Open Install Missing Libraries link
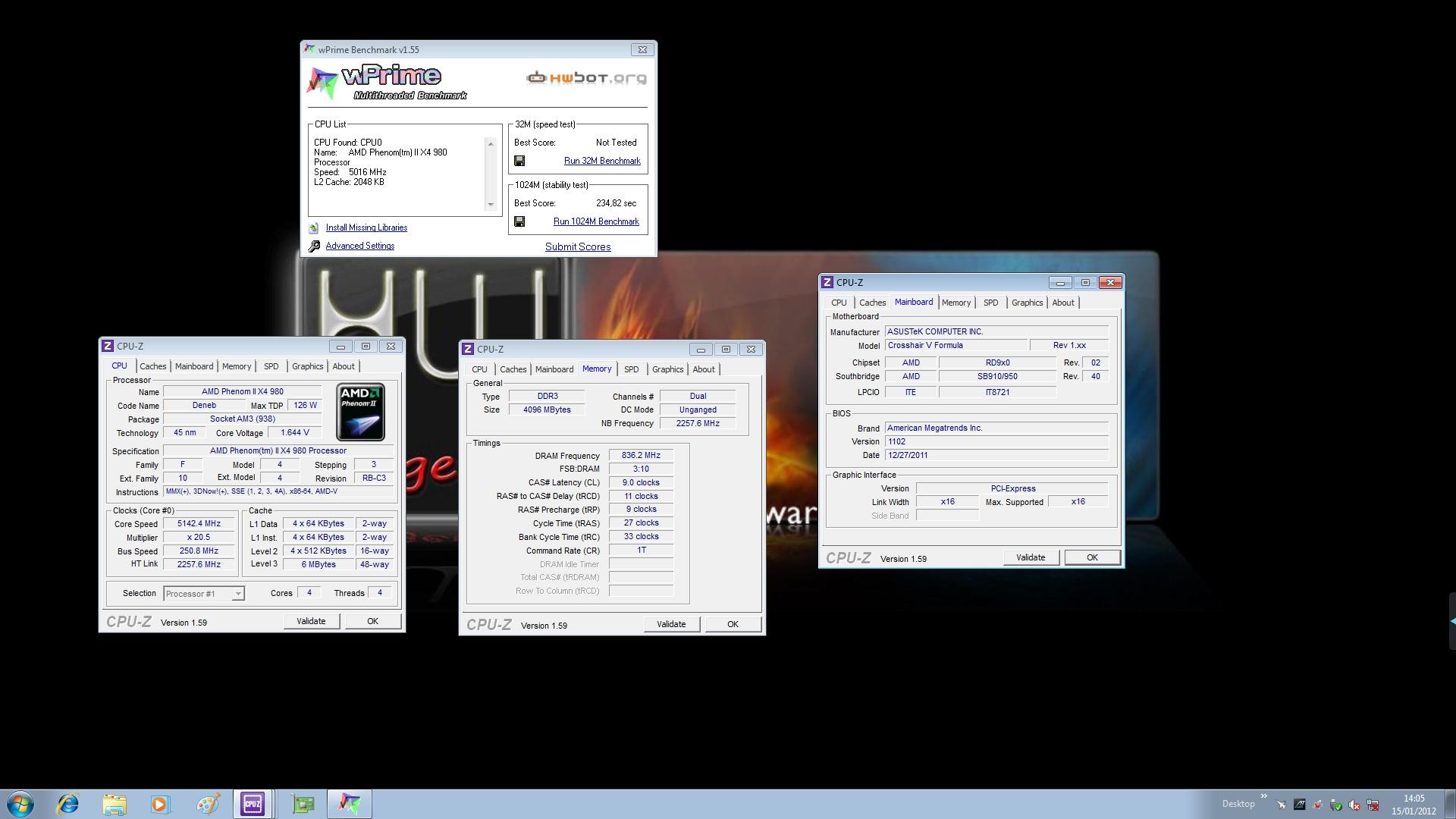1456x819 pixels. point(366,227)
